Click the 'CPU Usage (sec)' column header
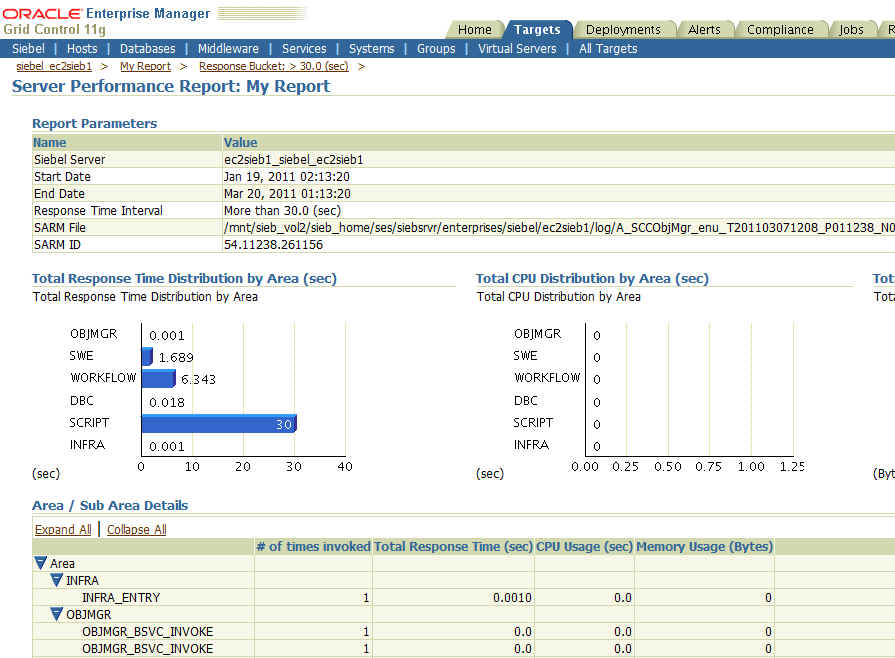The height and width of the screenshot is (658, 895). [584, 547]
